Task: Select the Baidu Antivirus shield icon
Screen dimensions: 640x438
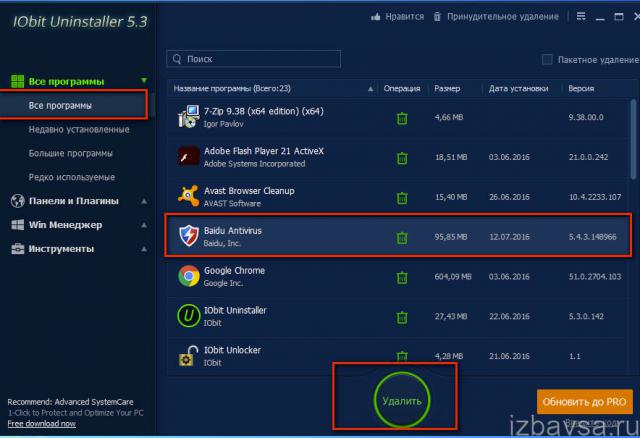Action: [189, 236]
